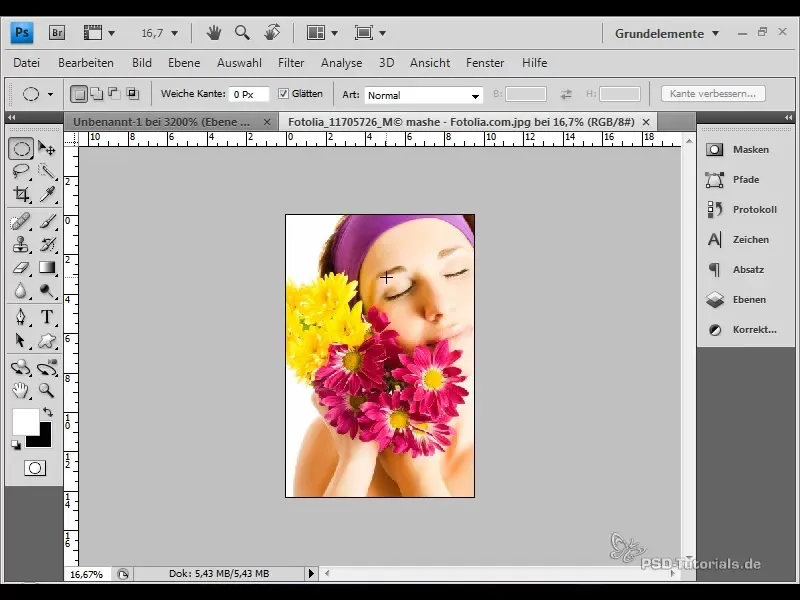Viewport: 800px width, 600px height.
Task: Enable New Selection mode
Action: coord(79,94)
